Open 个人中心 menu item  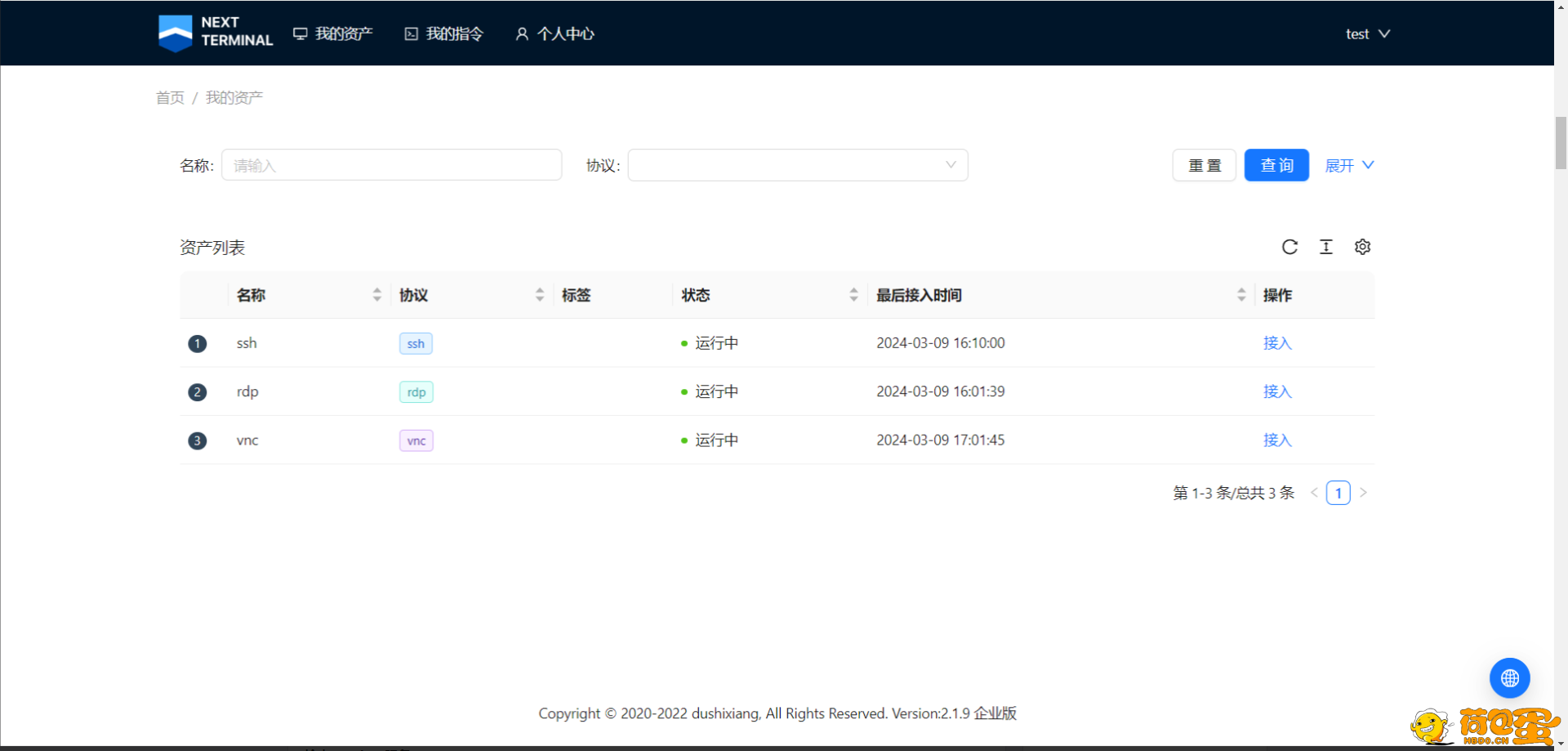click(x=555, y=34)
